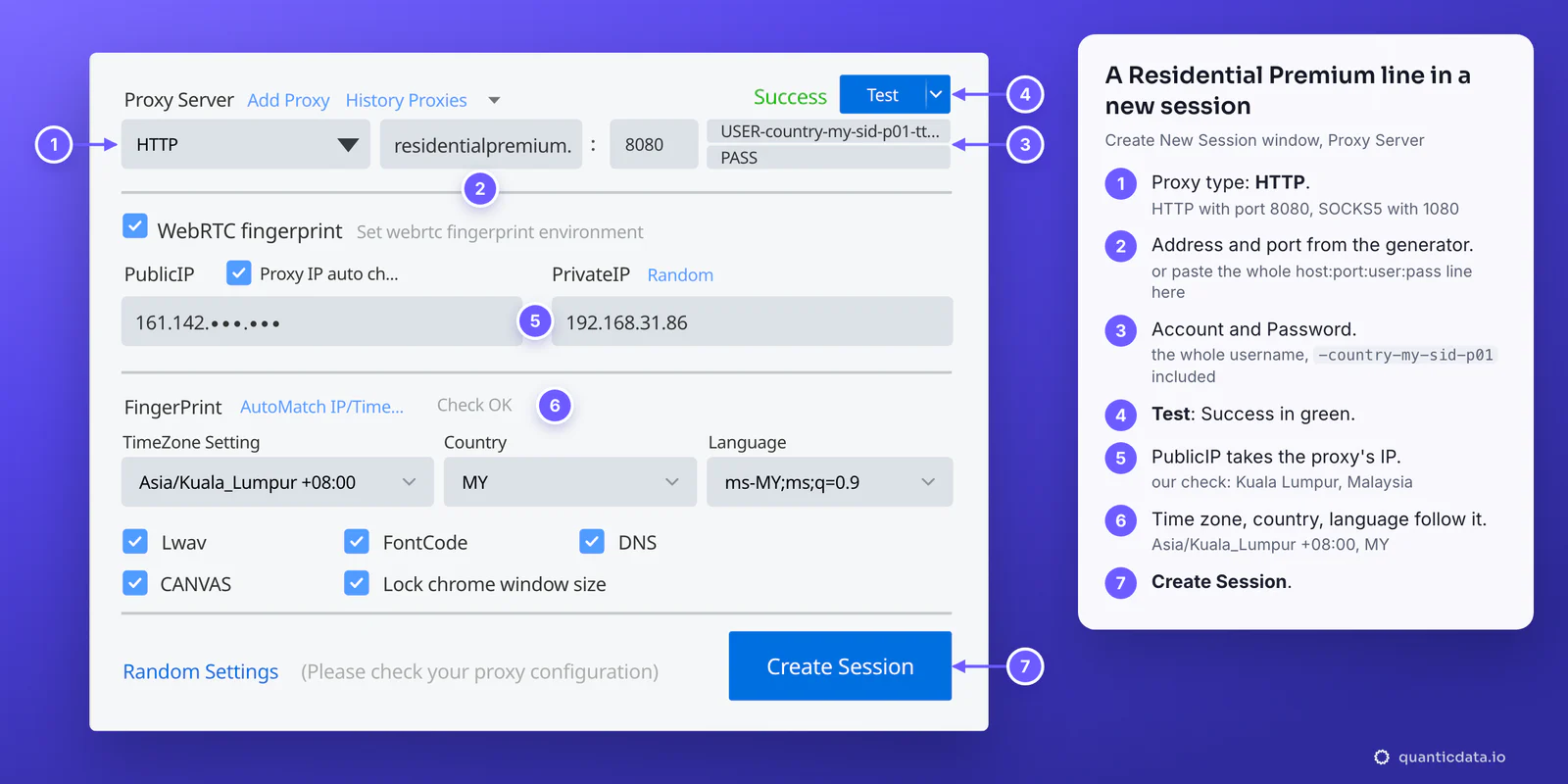
Task: Click the 'Create New Session window, Proxy Server' subtitle
Action: 1264,140
